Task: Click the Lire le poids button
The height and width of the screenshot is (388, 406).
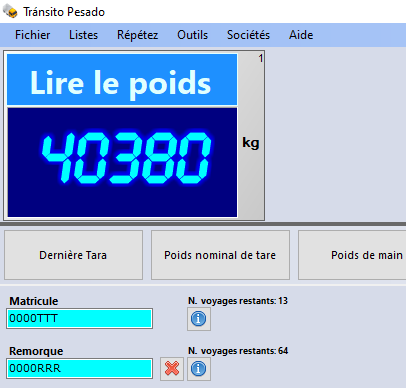Action: [122, 80]
